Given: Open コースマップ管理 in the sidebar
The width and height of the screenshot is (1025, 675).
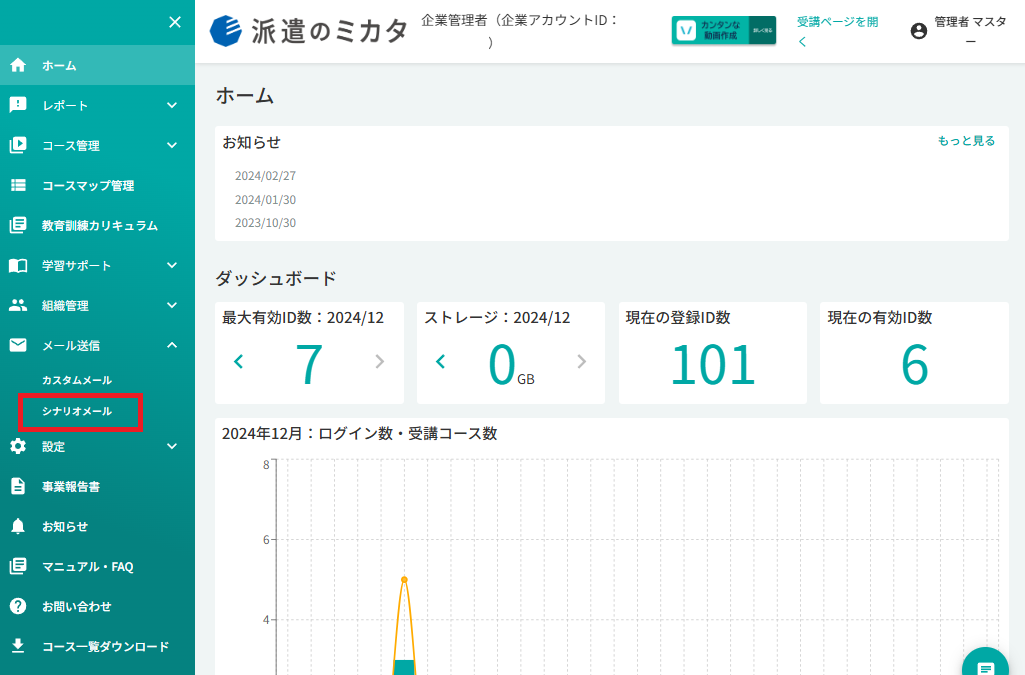Looking at the screenshot, I should click(97, 186).
